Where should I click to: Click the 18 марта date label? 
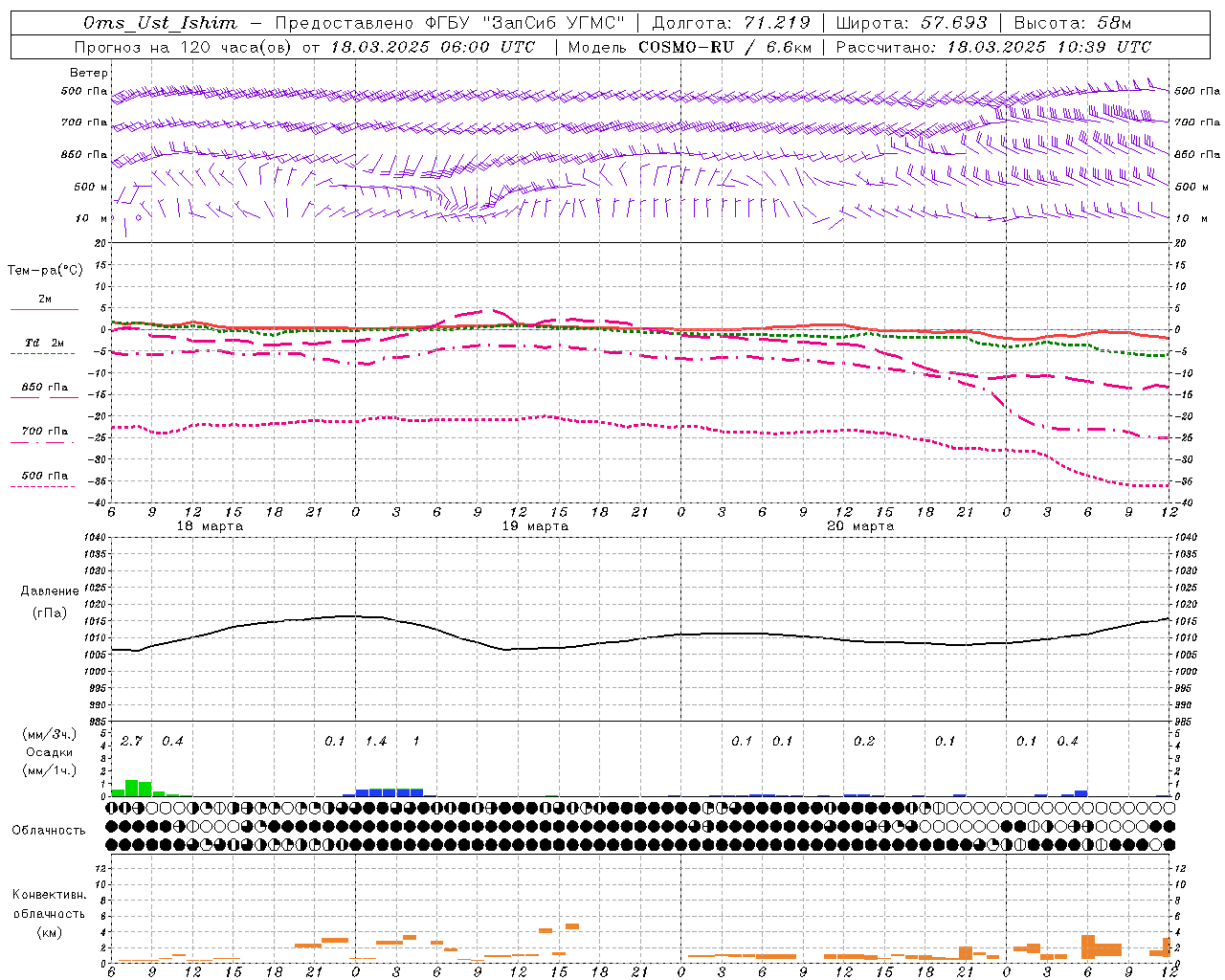[x=211, y=526]
